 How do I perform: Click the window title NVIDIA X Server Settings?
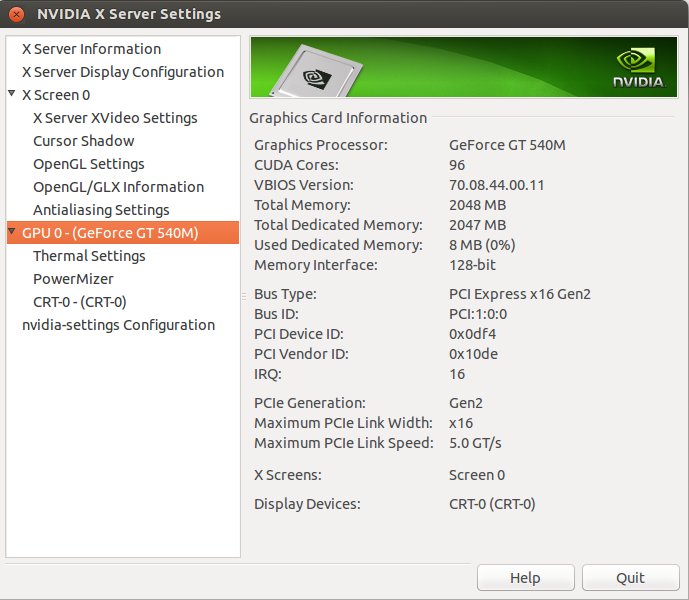point(129,14)
